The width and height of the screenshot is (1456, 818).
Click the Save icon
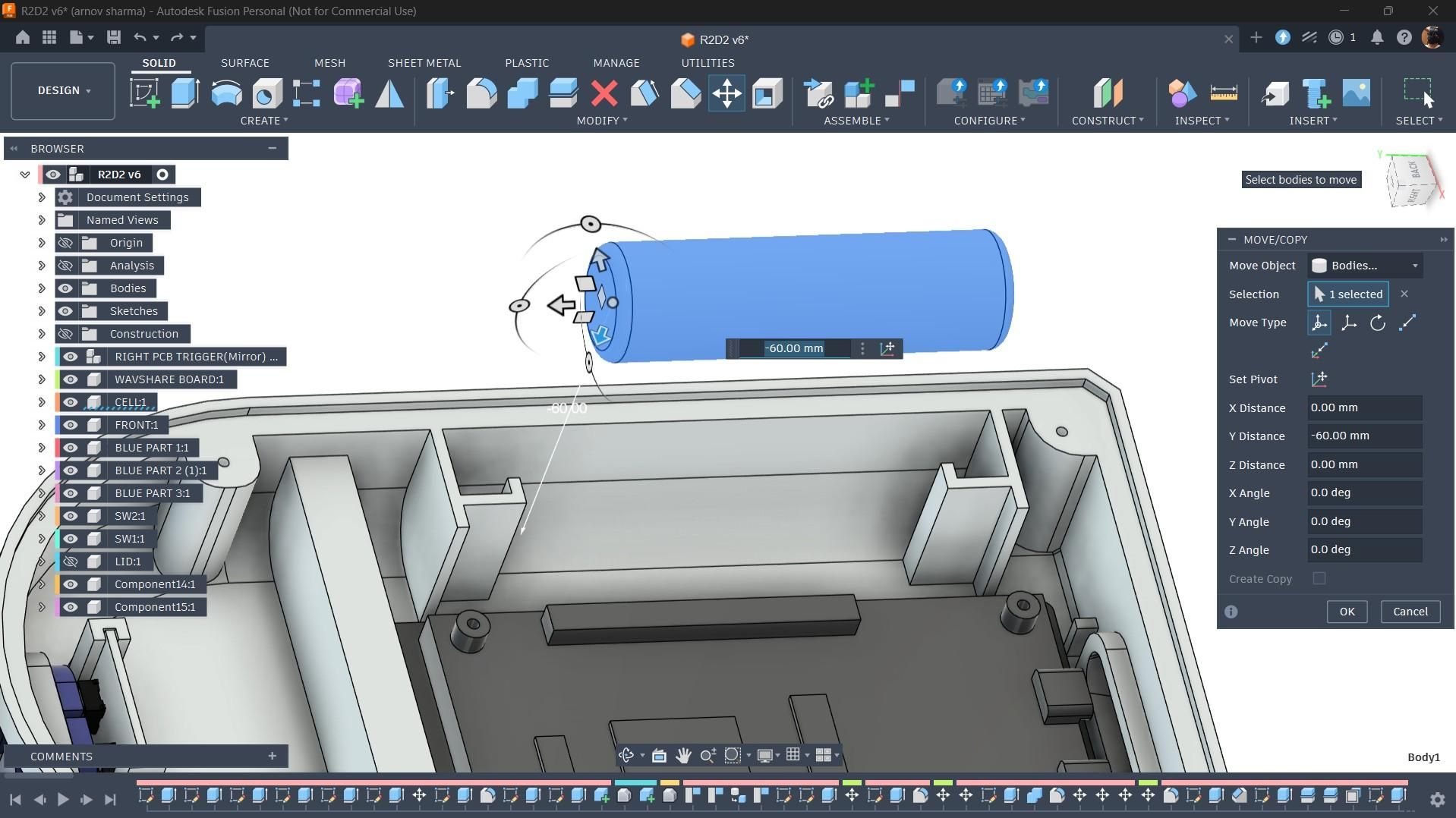point(113,37)
